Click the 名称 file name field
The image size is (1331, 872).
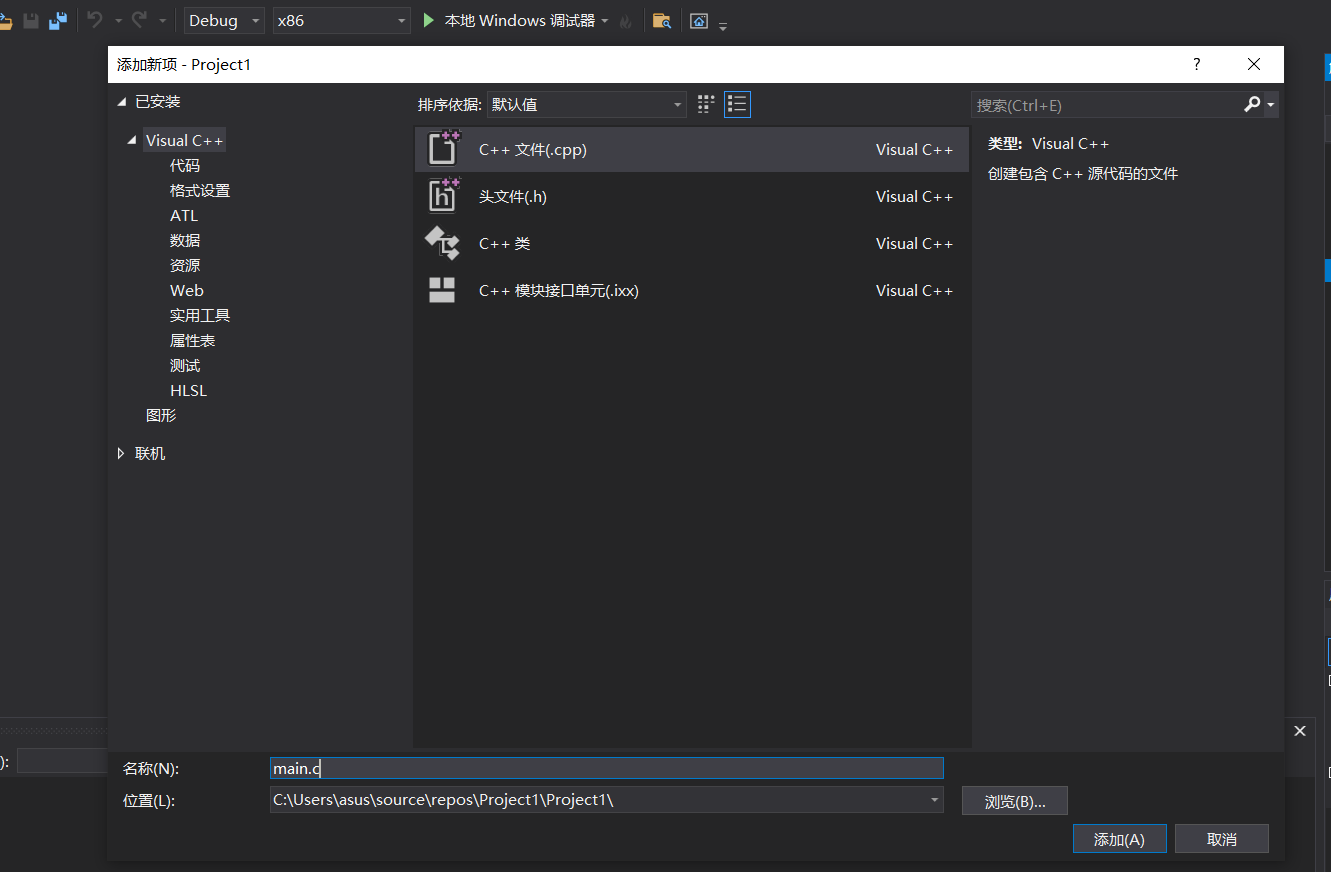coord(607,768)
